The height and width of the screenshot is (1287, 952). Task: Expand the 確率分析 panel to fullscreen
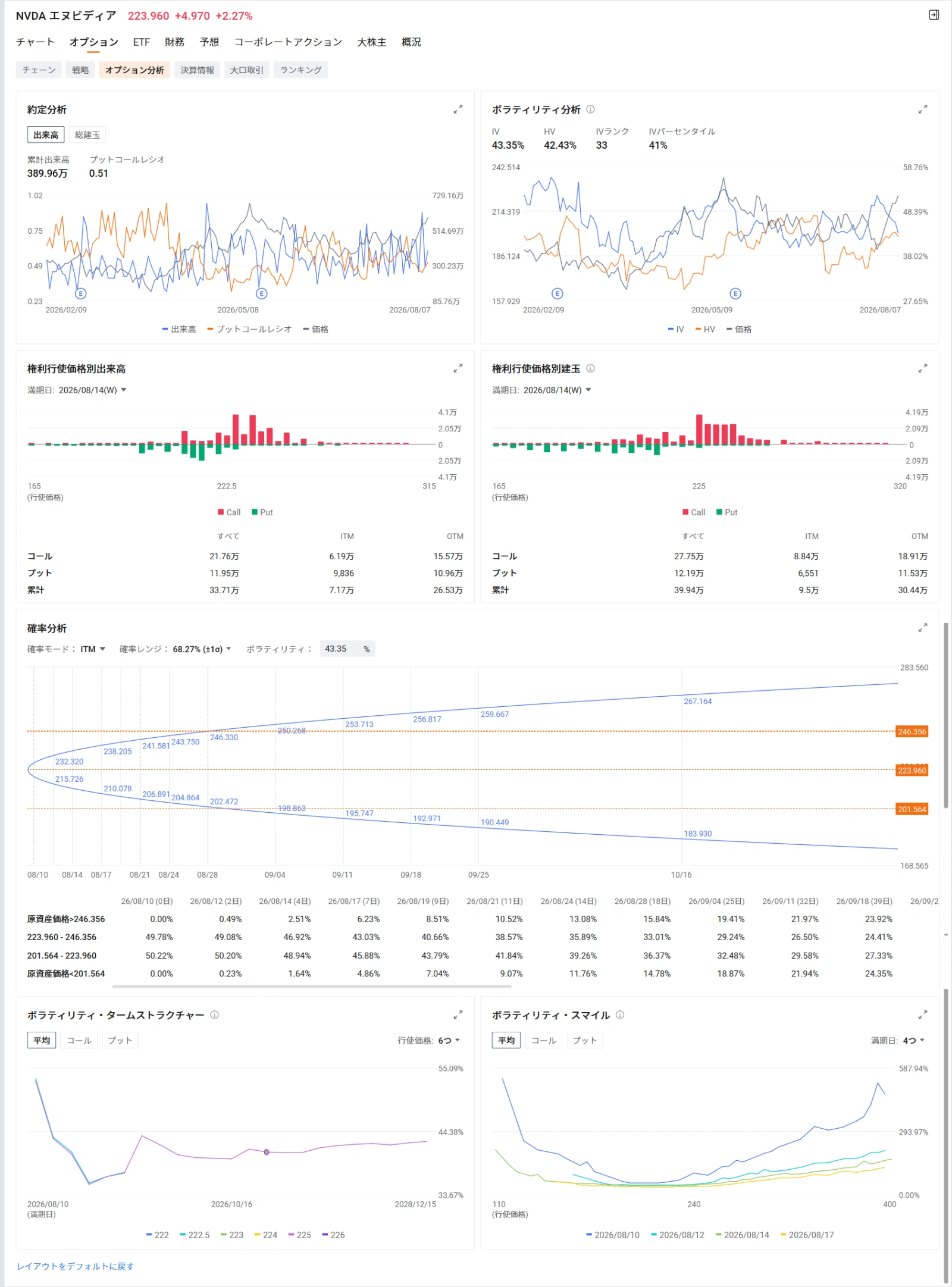[922, 628]
